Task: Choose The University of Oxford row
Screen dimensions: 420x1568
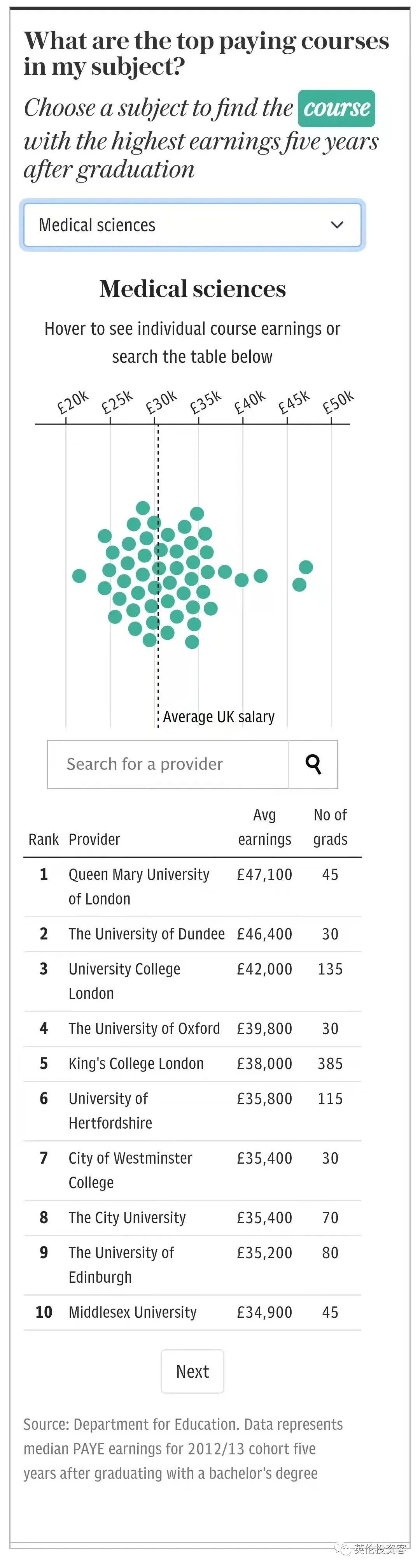Action: (192, 1029)
